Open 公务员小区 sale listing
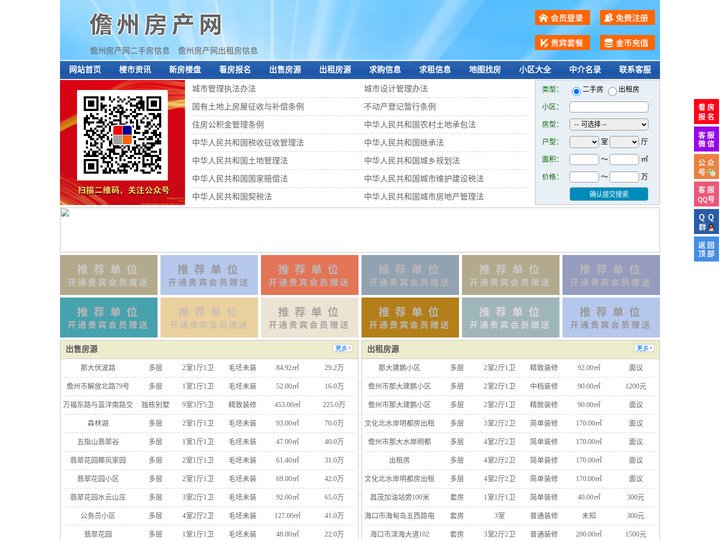720x540 pixels. pyautogui.click(x=98, y=516)
